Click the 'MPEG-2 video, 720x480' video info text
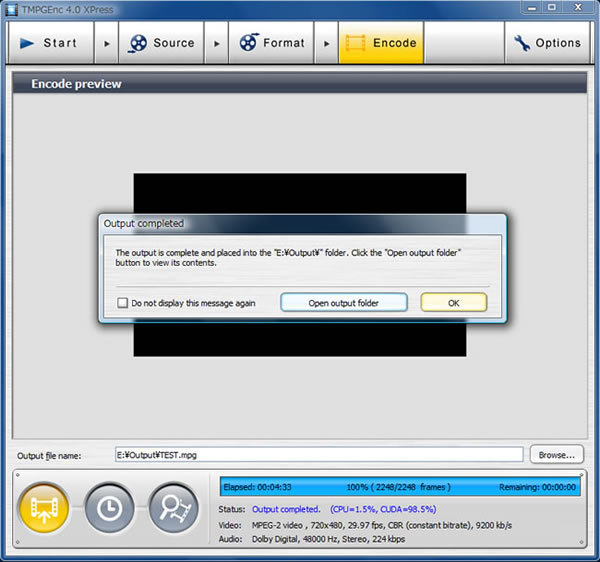600x562 pixels. coord(382,525)
